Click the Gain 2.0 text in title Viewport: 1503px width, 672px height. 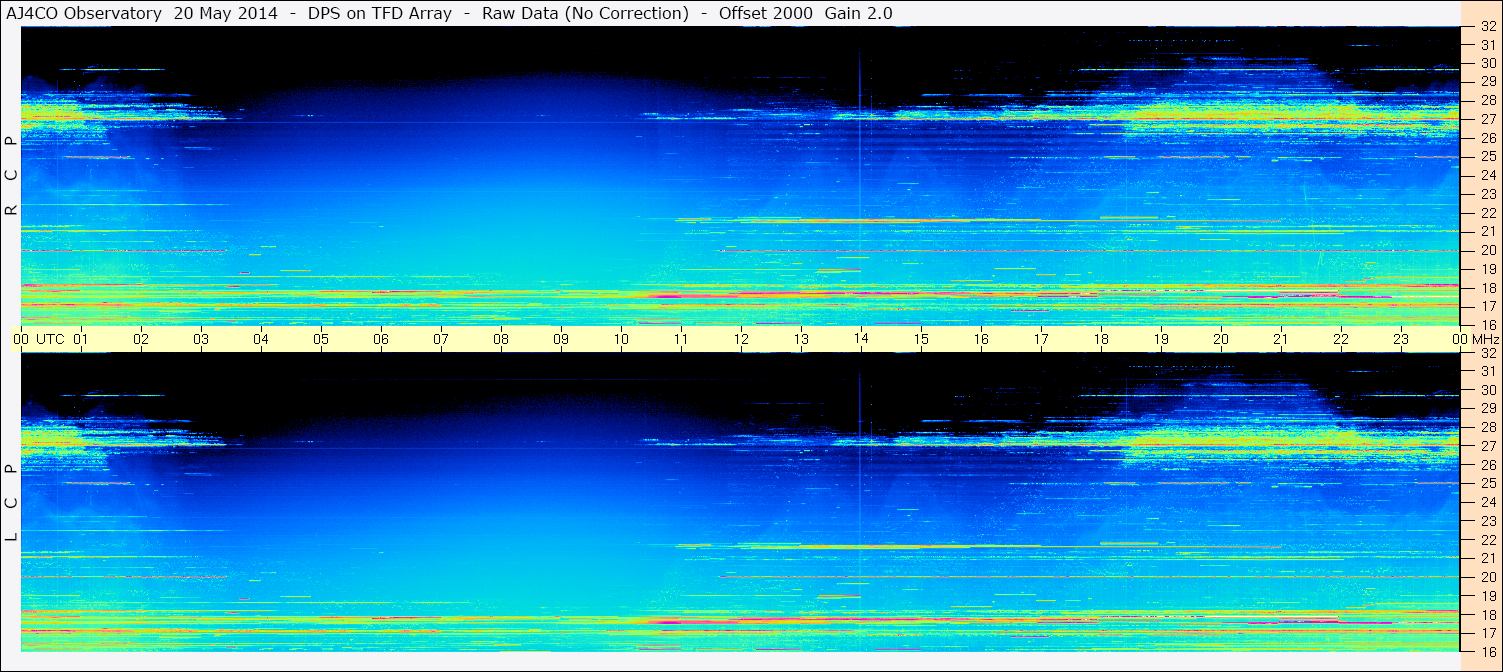(859, 13)
